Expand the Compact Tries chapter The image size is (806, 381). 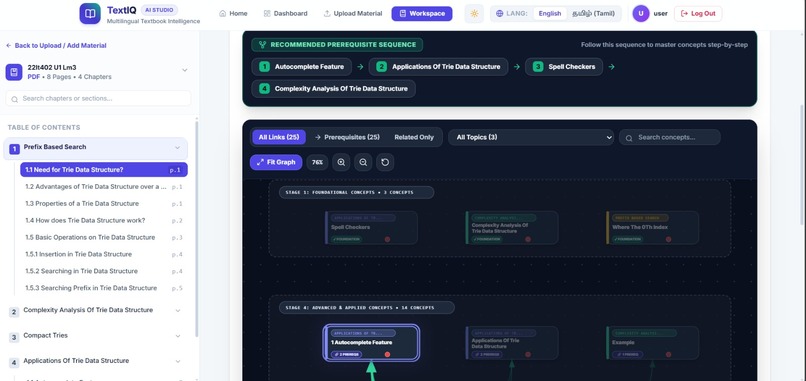point(178,336)
